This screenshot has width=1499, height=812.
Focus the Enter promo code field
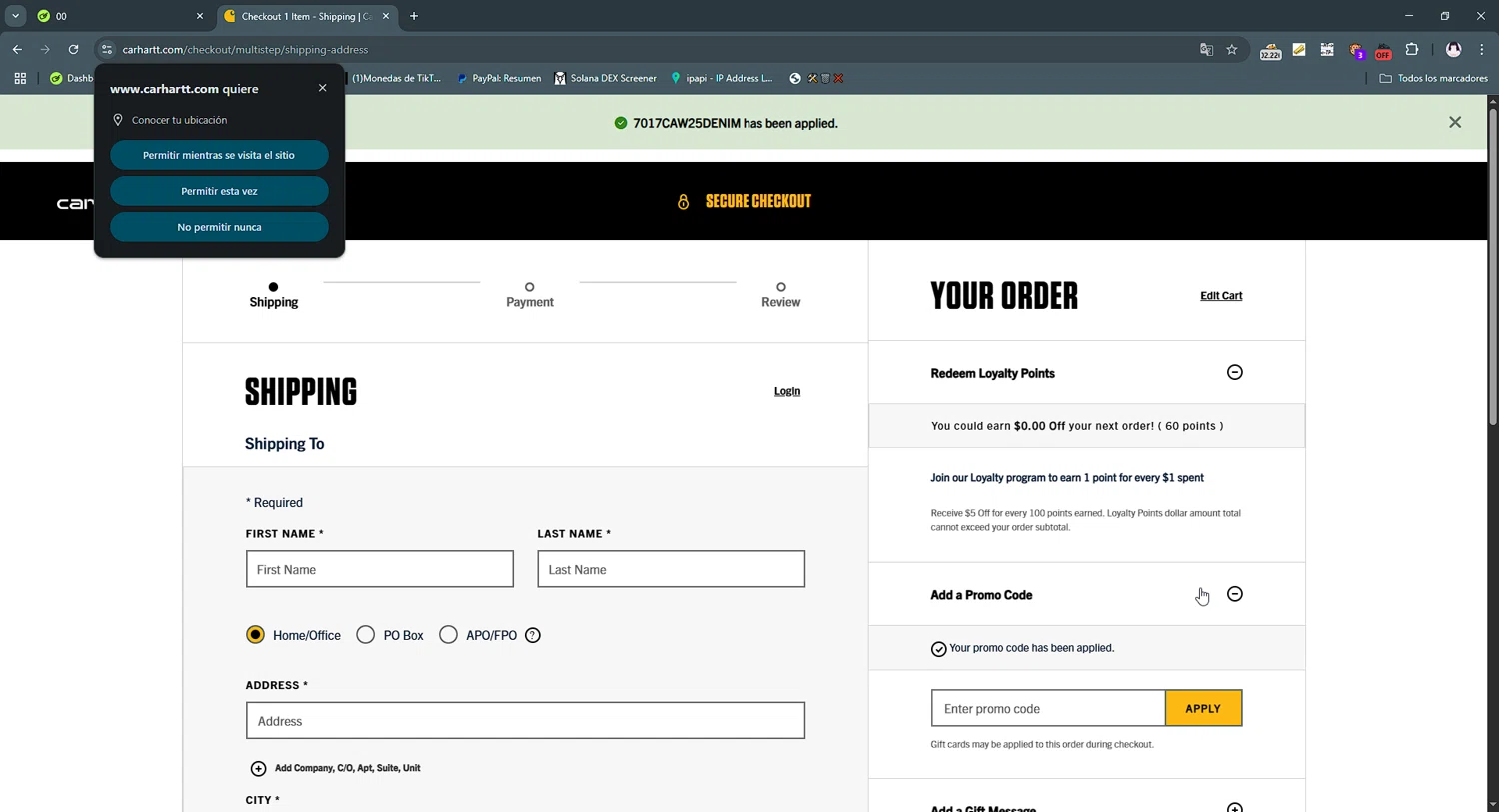click(x=1048, y=708)
